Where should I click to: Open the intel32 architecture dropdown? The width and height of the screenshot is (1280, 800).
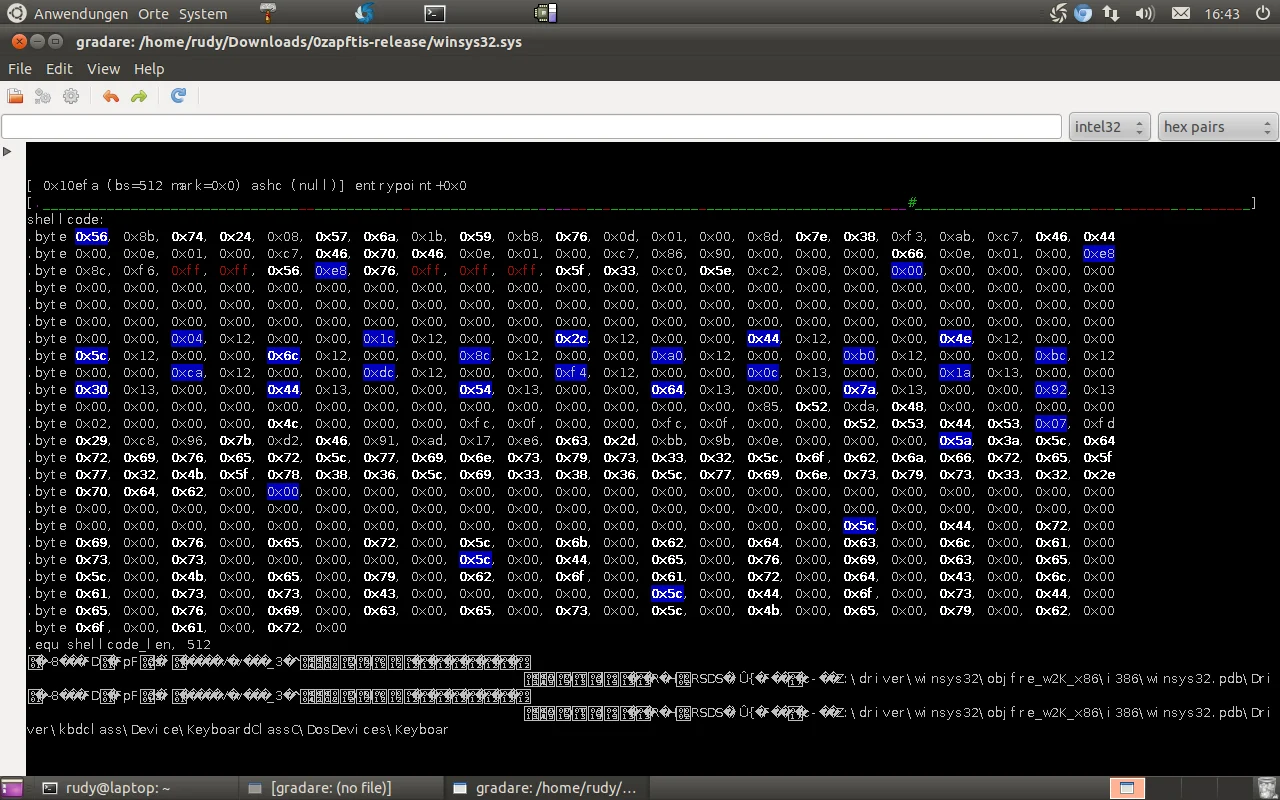[1110, 127]
